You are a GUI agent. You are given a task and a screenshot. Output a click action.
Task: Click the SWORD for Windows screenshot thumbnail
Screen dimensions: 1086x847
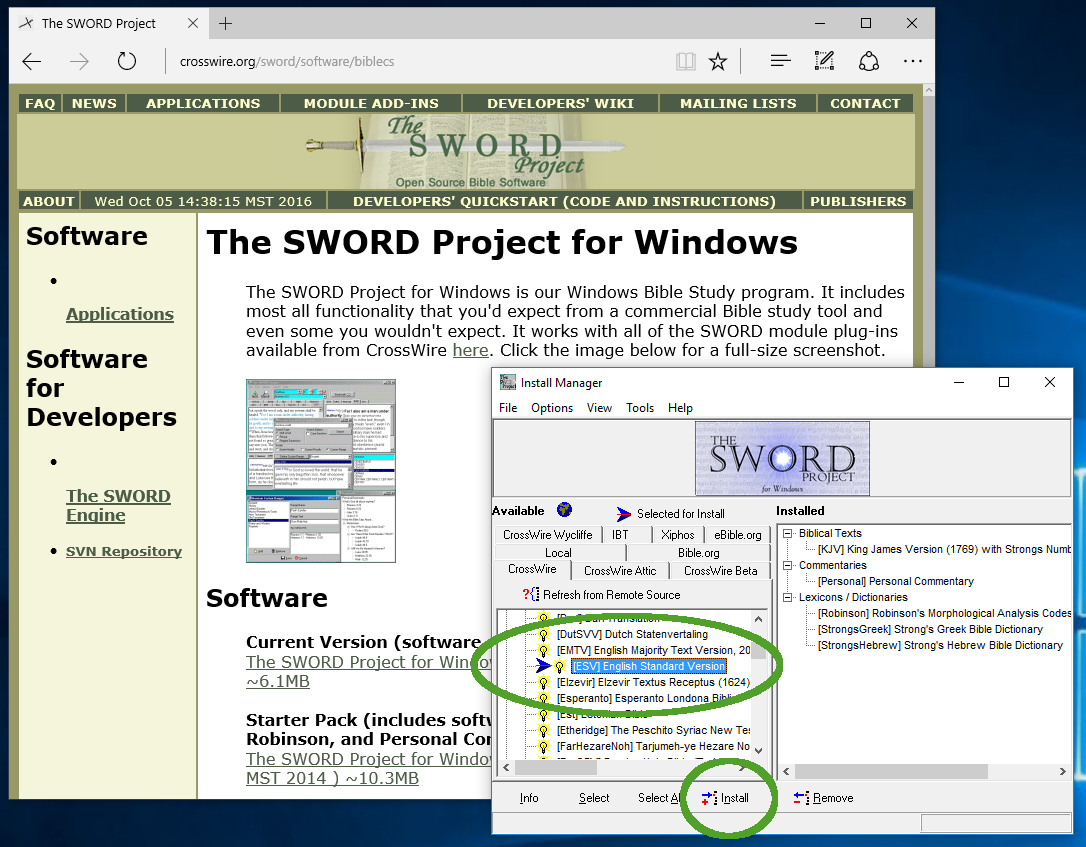321,471
